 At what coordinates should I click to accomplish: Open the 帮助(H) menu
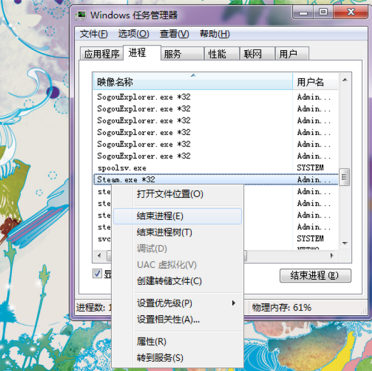click(215, 34)
